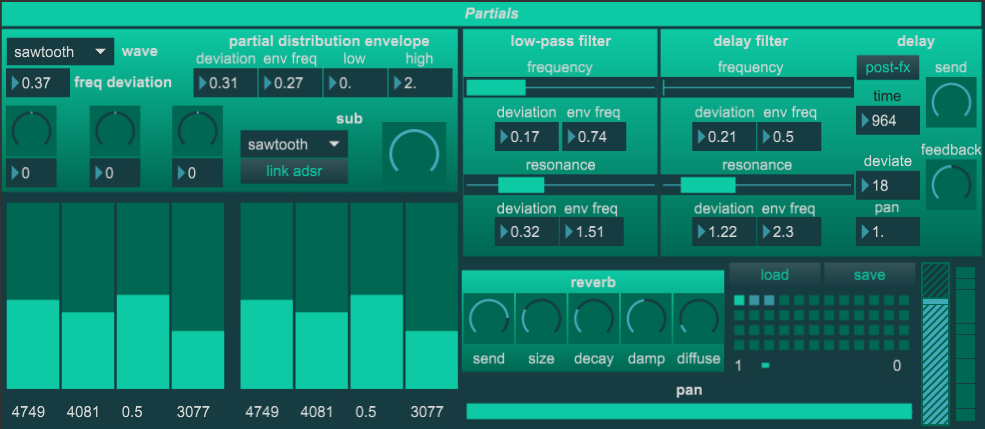
Task: Adjust the delay filter resonance slider
Action: 758,185
